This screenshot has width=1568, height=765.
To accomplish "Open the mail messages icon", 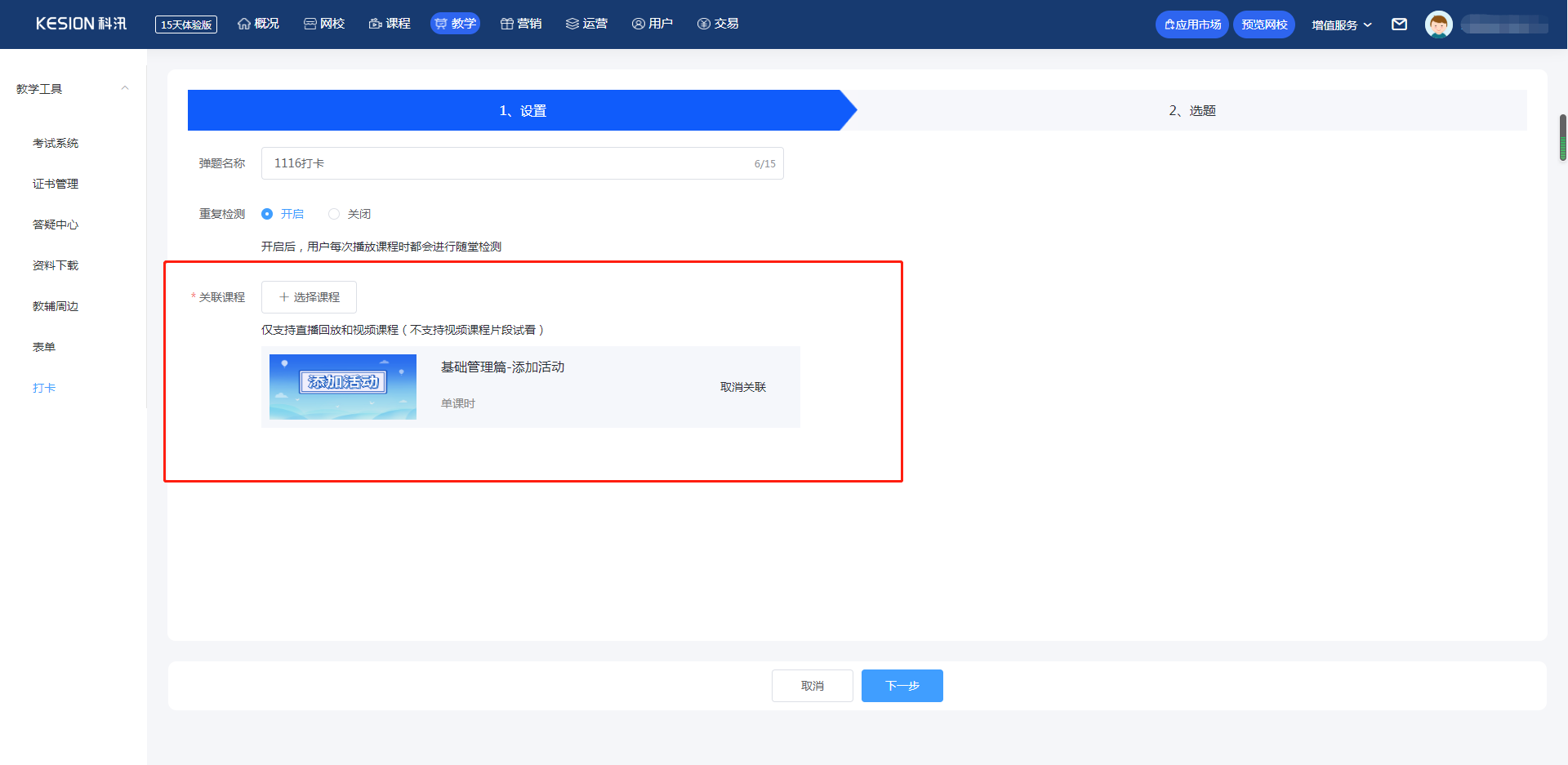I will [x=1400, y=24].
